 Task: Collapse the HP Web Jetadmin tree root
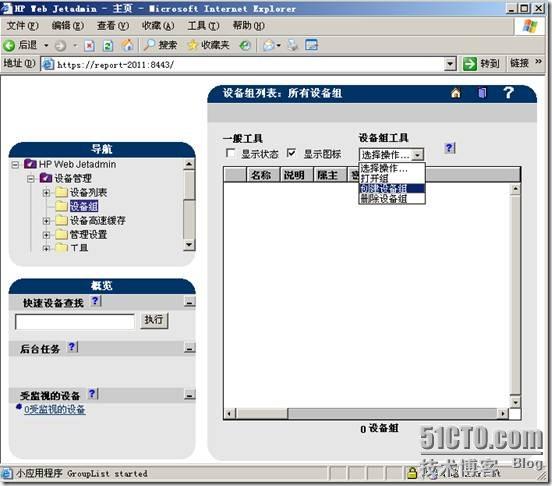[15, 165]
